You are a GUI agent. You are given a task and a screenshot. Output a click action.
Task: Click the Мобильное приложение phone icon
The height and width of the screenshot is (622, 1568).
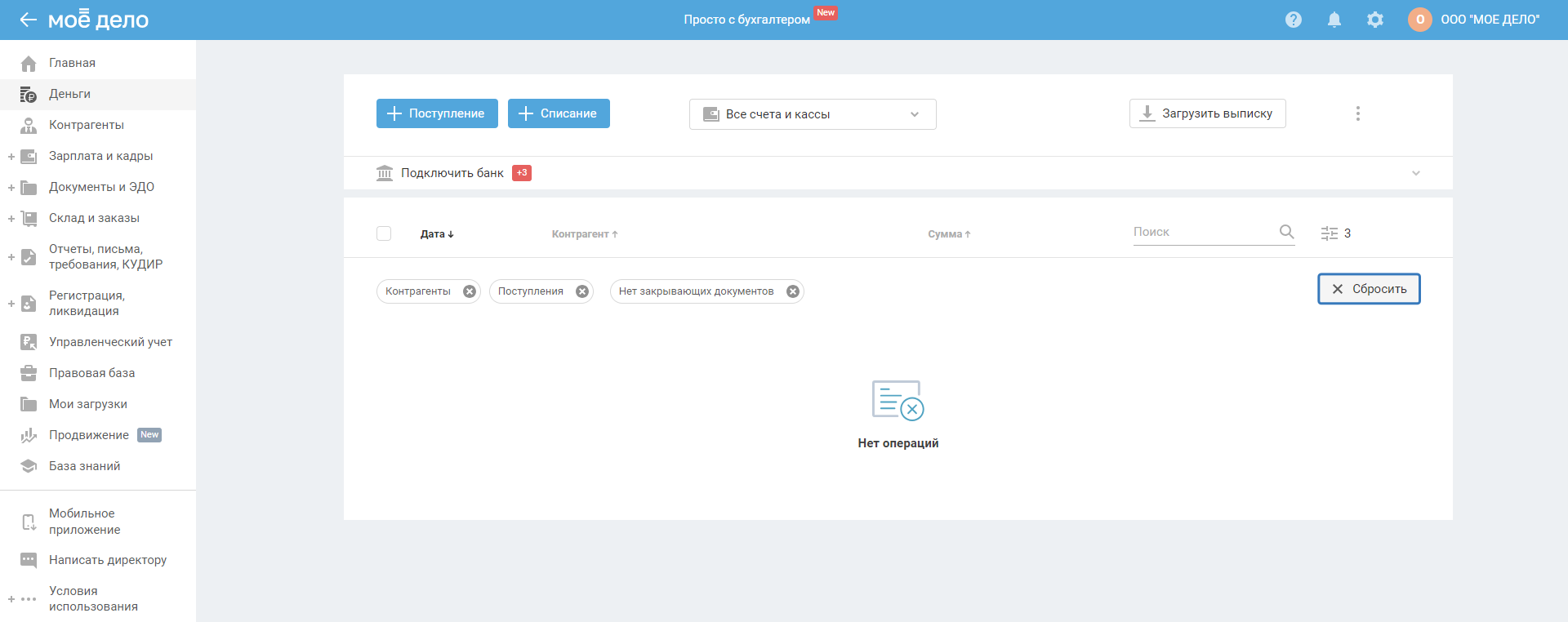point(29,522)
